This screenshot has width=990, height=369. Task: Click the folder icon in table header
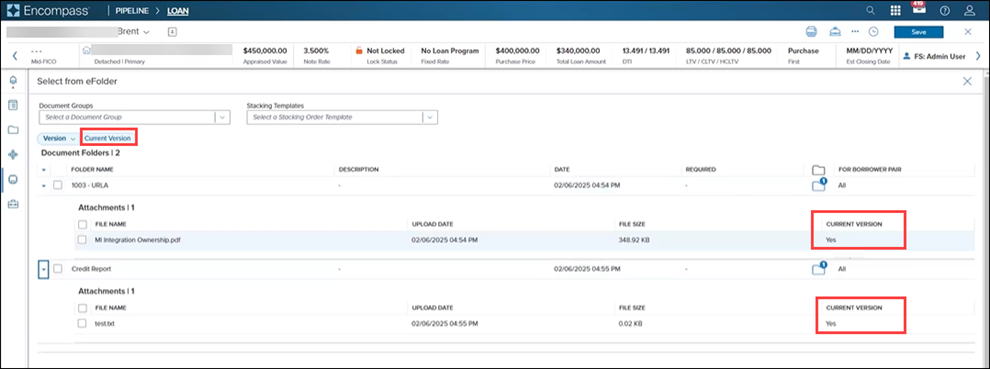click(819, 169)
